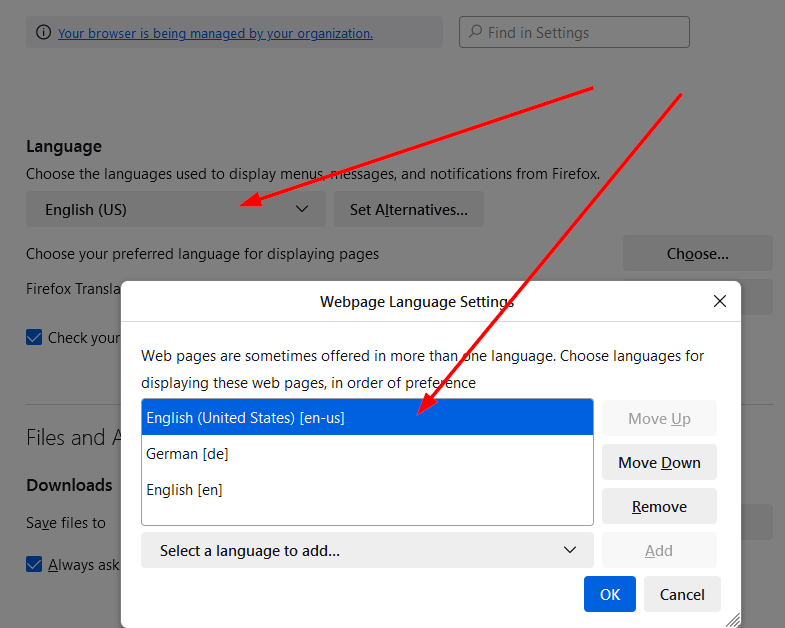Viewport: 785px width, 628px height.
Task: Toggle the "Always ask" downloads checkbox
Action: [x=35, y=565]
